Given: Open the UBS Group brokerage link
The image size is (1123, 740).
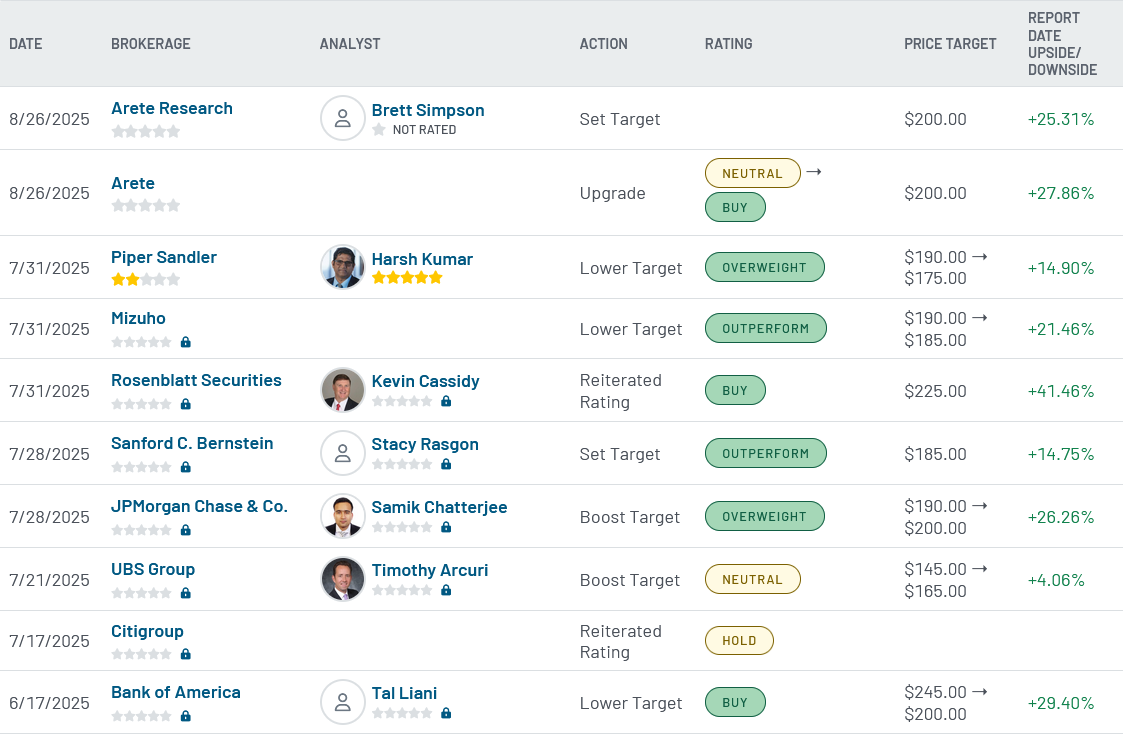Looking at the screenshot, I should (x=153, y=570).
